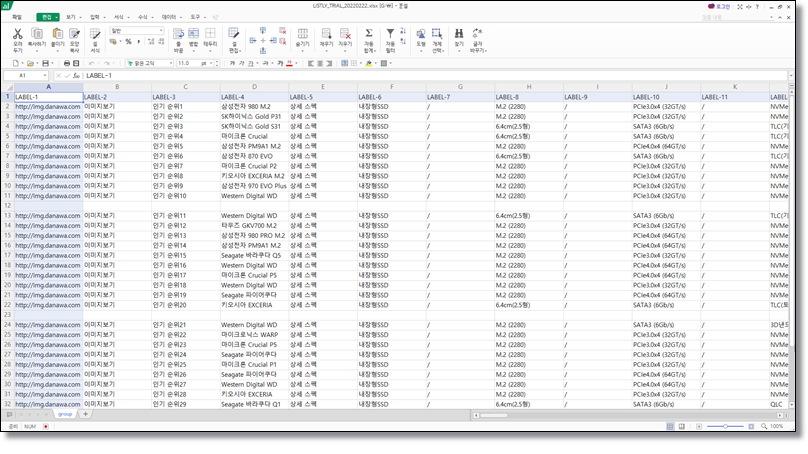This screenshot has height=454, width=808.
Task: Toggle italic text formatting
Action: click(241, 63)
